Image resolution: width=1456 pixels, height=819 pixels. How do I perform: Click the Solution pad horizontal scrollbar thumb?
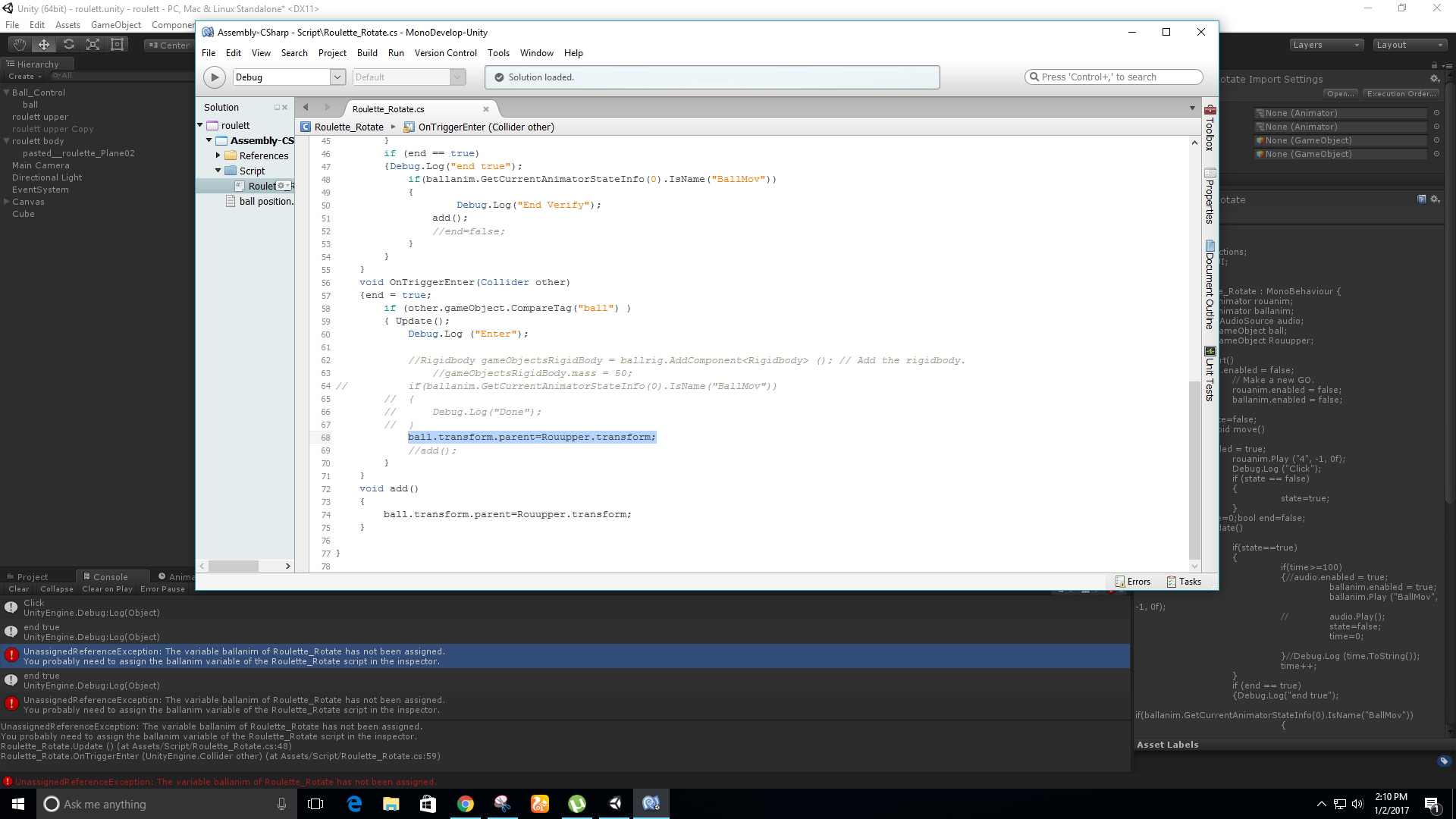(x=234, y=566)
